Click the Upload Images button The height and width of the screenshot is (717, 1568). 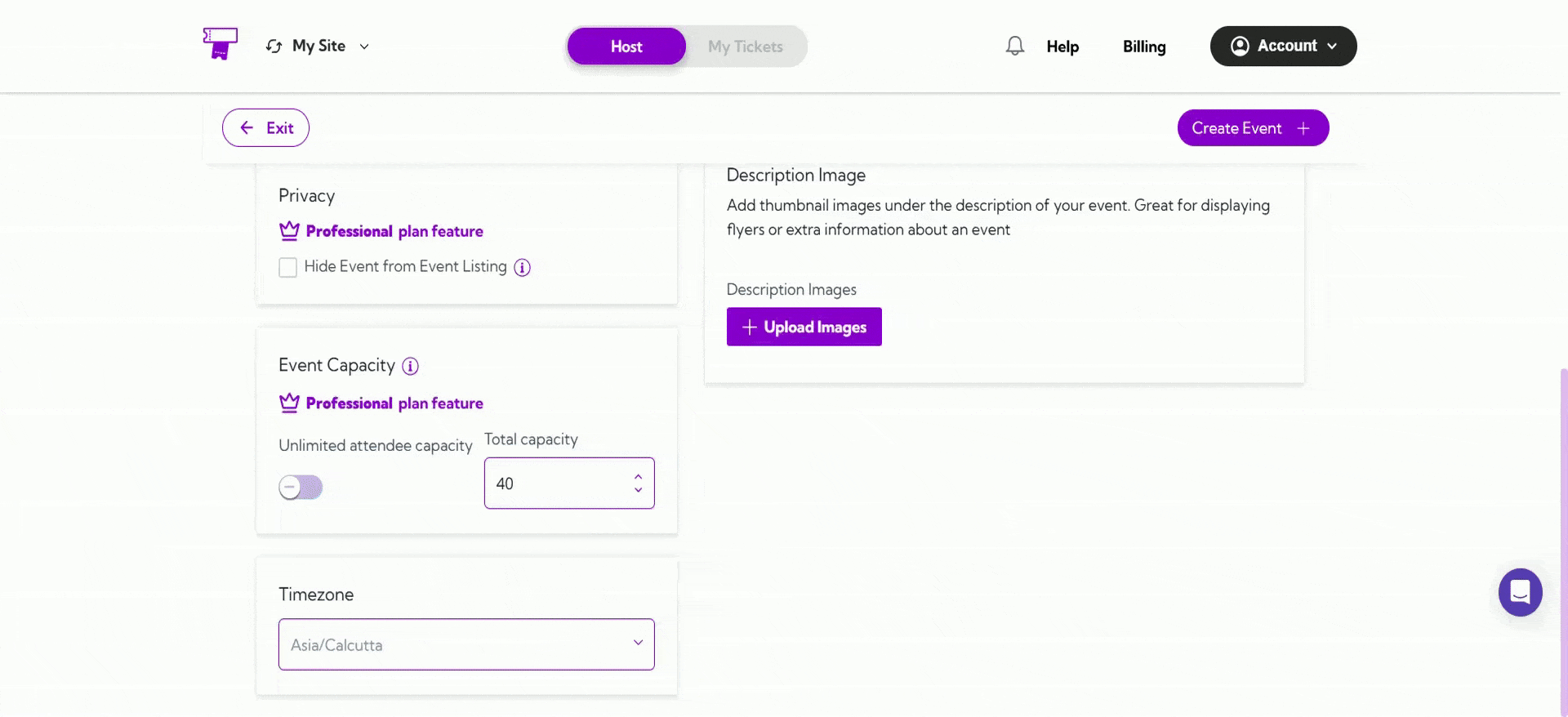click(804, 327)
